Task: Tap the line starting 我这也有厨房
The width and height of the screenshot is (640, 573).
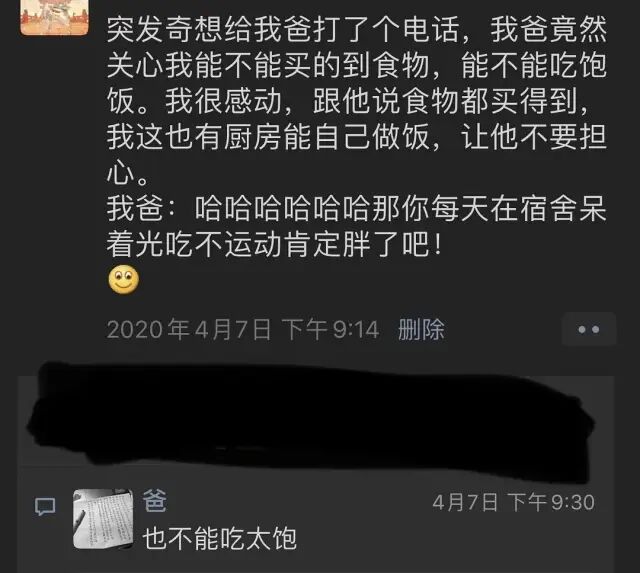Action: point(357,137)
